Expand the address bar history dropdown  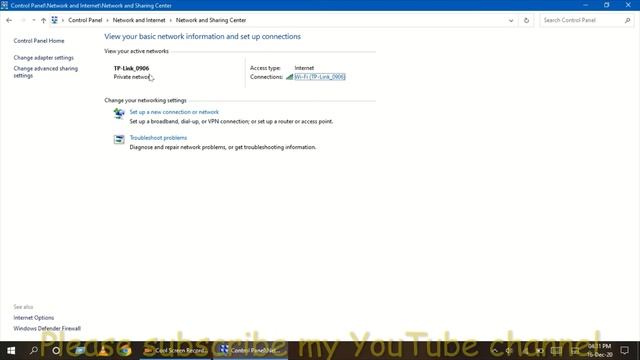[511, 20]
